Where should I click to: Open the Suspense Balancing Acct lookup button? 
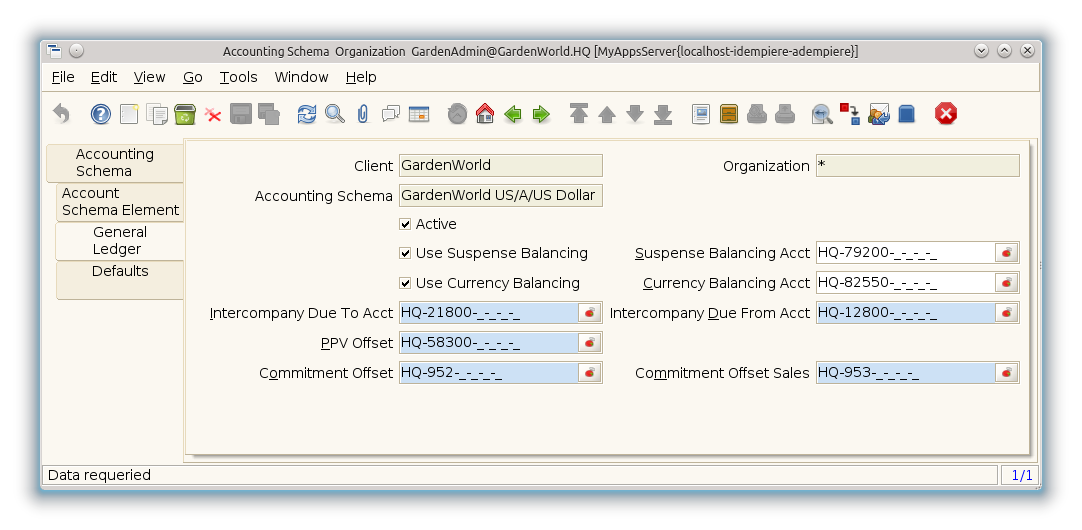point(1006,253)
